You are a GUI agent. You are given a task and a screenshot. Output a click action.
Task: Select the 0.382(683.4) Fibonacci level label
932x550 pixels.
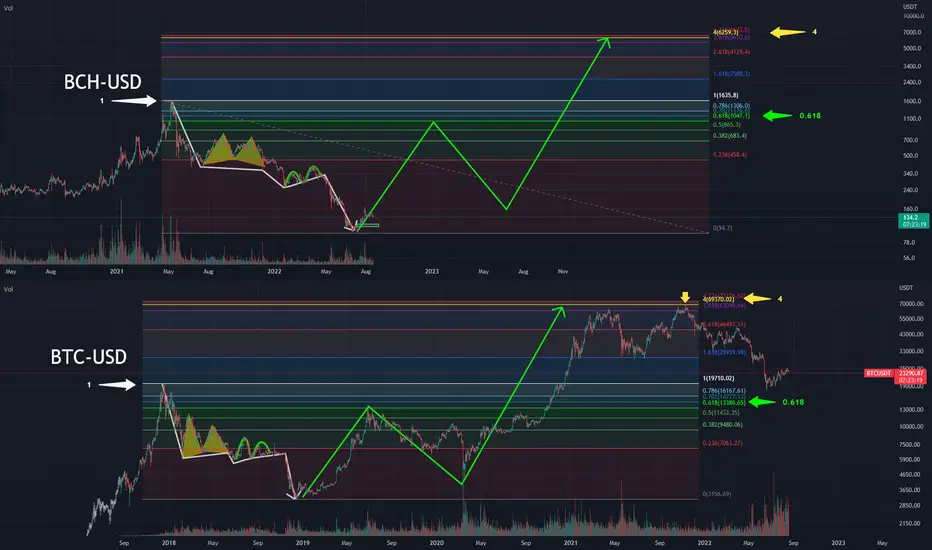coord(729,136)
